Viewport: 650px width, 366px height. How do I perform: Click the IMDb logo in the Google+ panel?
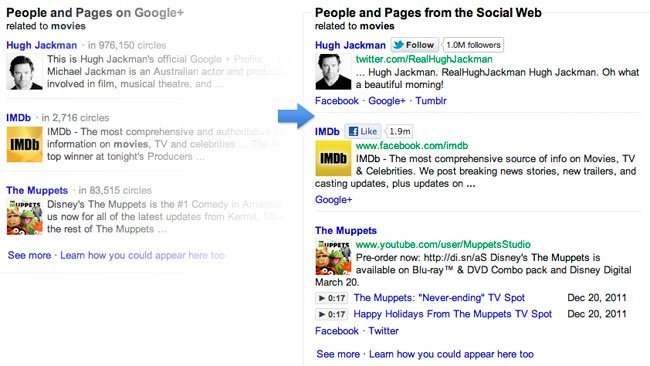click(x=24, y=144)
